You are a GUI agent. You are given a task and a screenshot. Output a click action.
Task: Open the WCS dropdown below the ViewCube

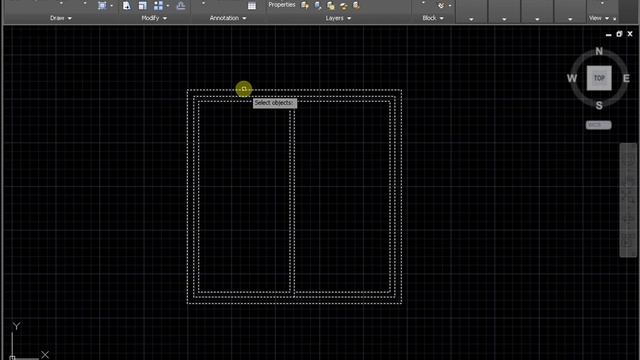pos(598,125)
